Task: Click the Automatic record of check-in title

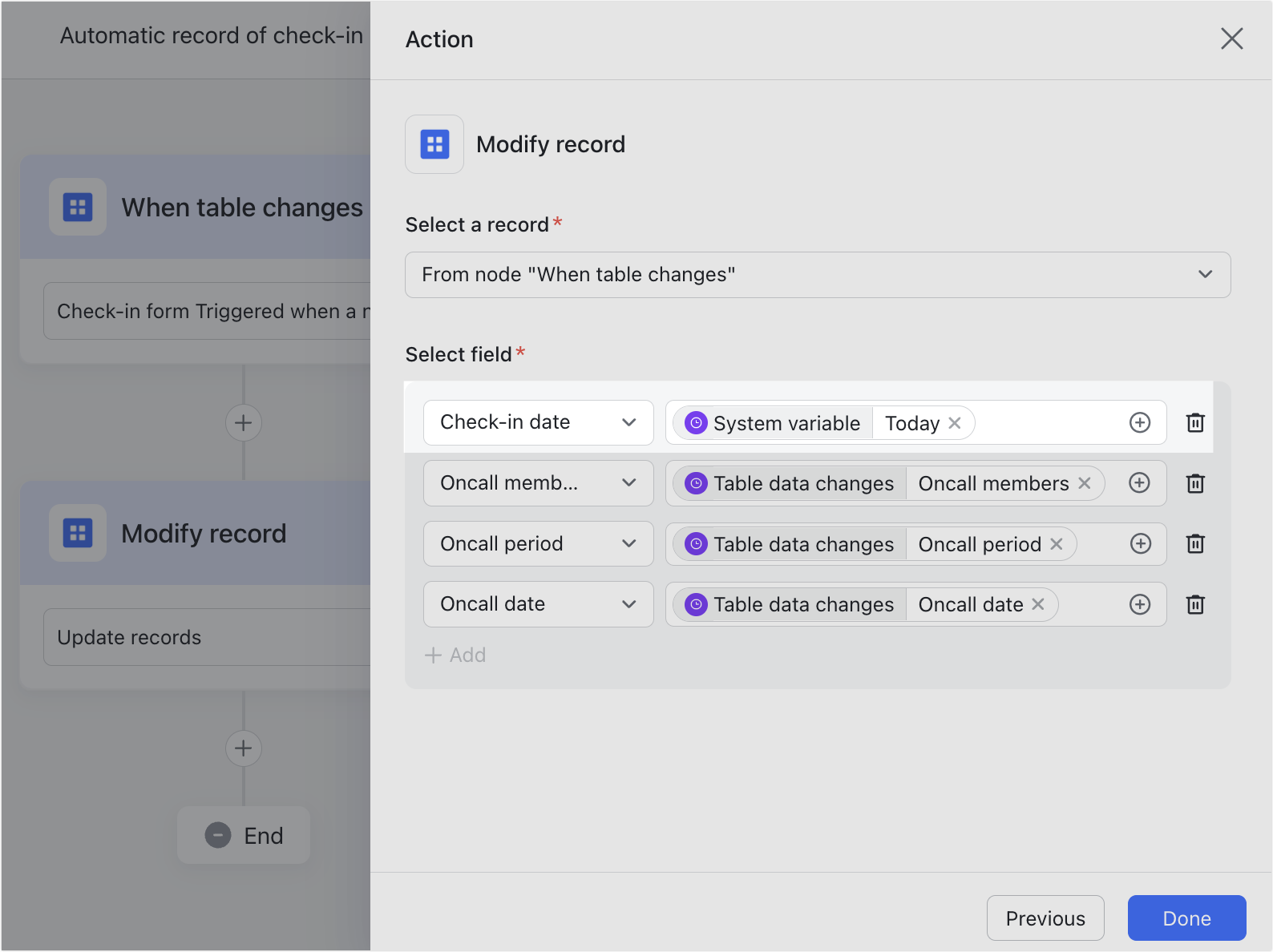Action: coord(212,36)
